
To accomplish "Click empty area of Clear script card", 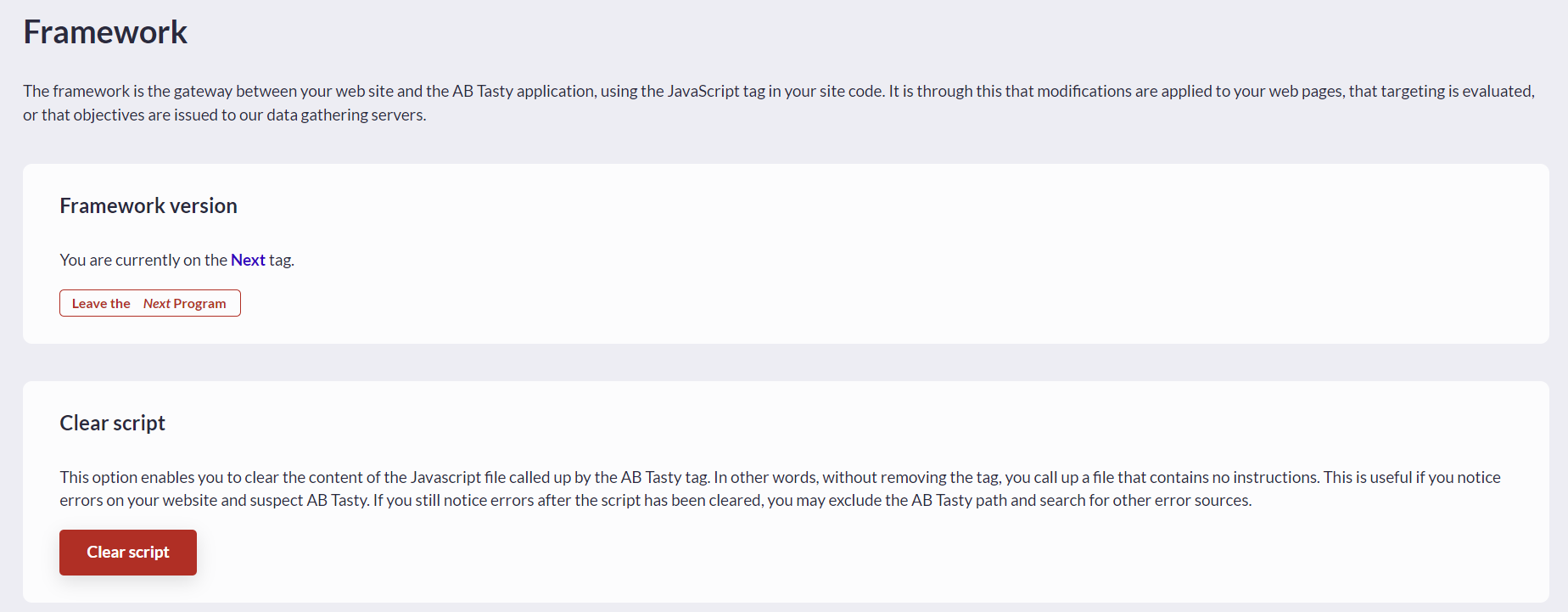I will click(848, 556).
